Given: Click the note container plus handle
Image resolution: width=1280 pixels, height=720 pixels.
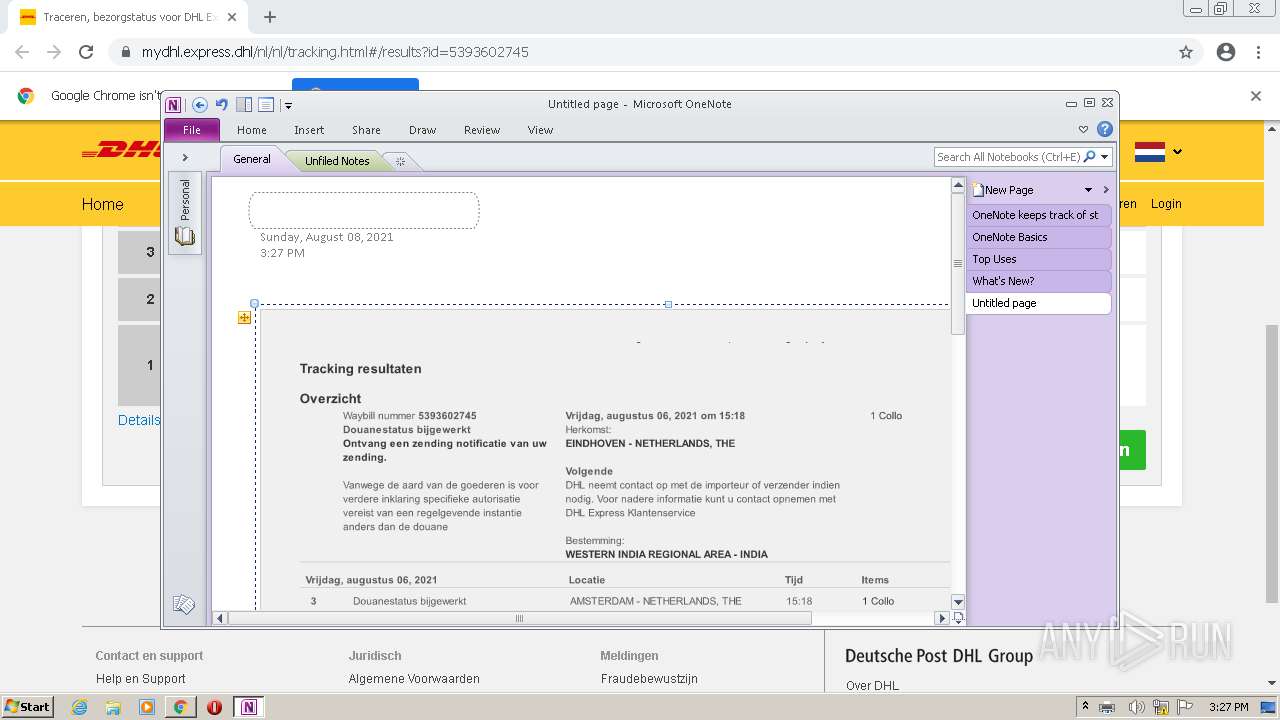Looking at the screenshot, I should [244, 318].
